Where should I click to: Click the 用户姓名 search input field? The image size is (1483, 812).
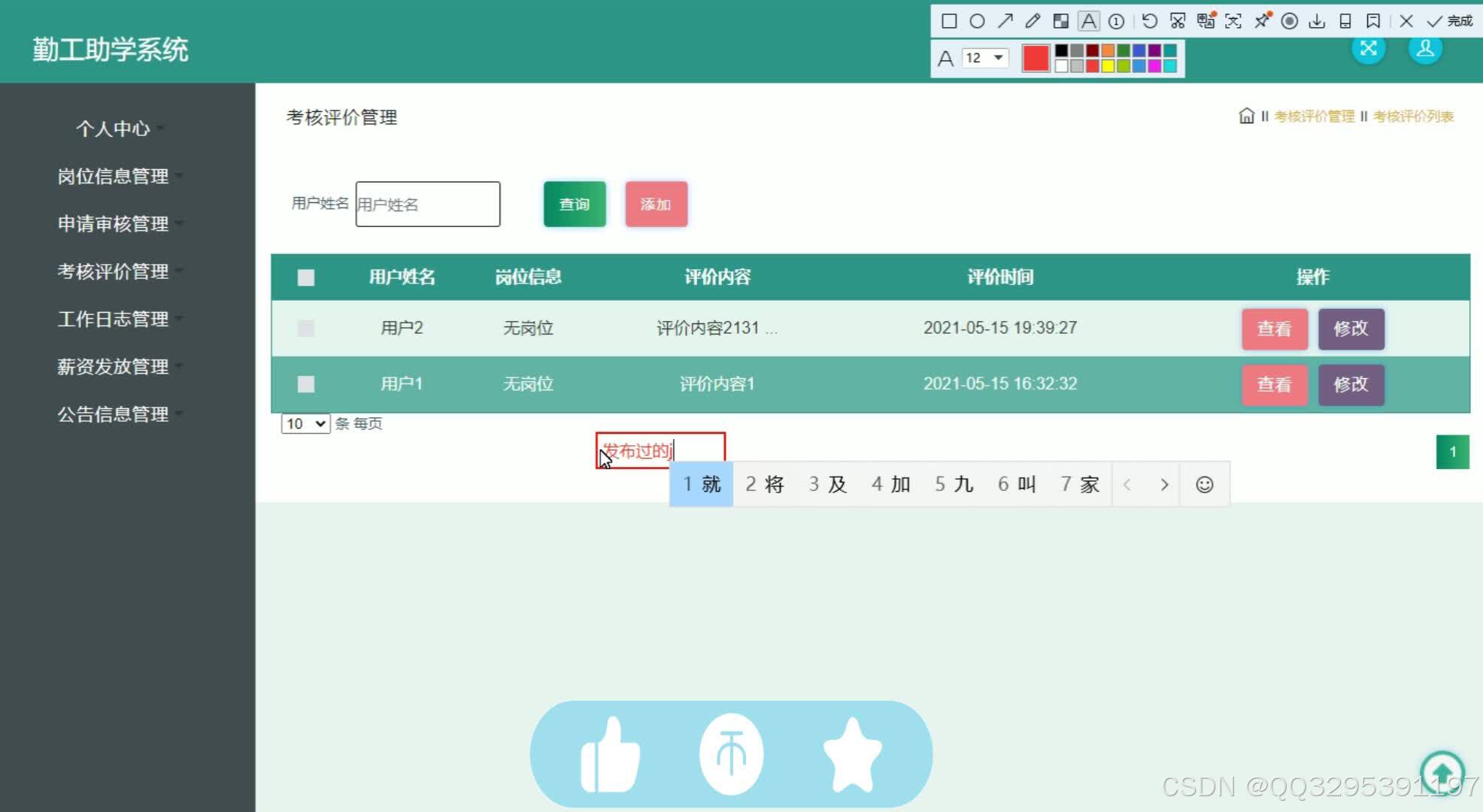(x=428, y=204)
